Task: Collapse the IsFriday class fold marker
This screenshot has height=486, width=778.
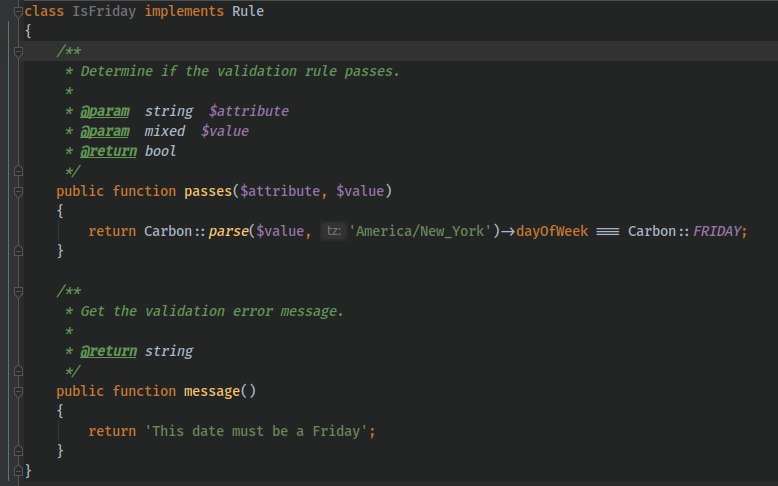Action: [x=18, y=11]
